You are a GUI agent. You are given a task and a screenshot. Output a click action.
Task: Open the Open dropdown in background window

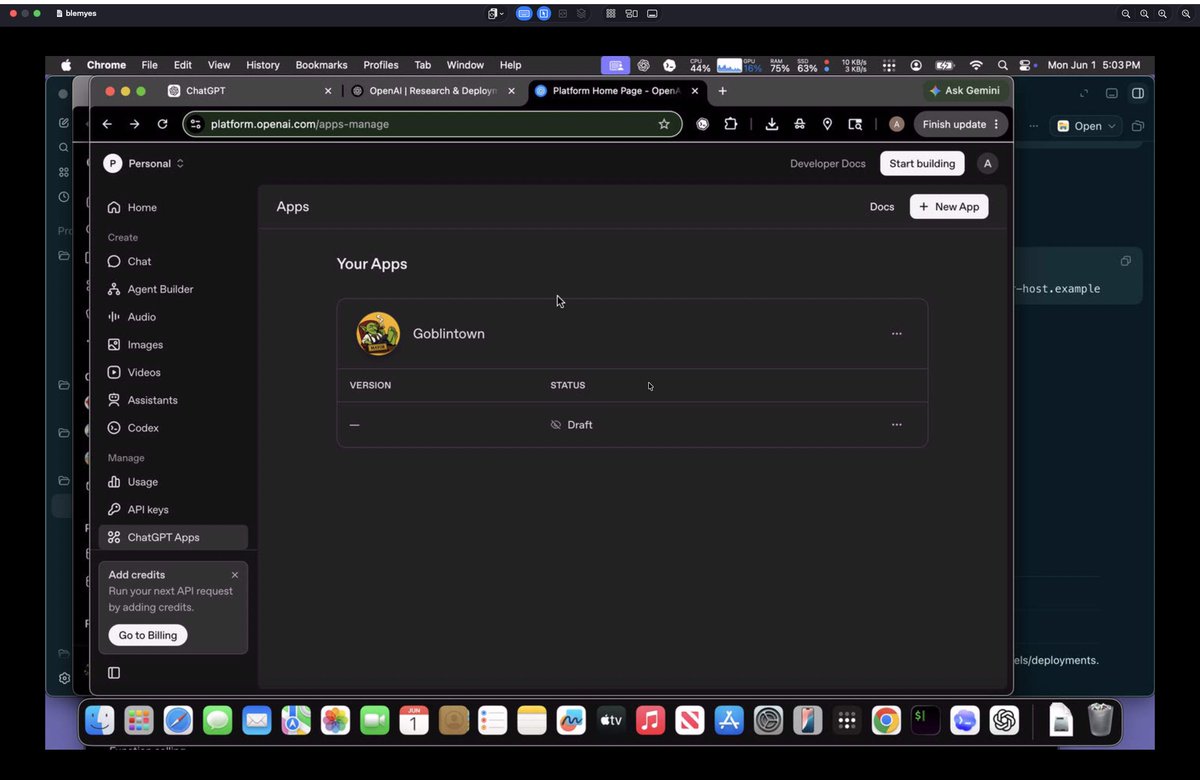click(x=1086, y=126)
